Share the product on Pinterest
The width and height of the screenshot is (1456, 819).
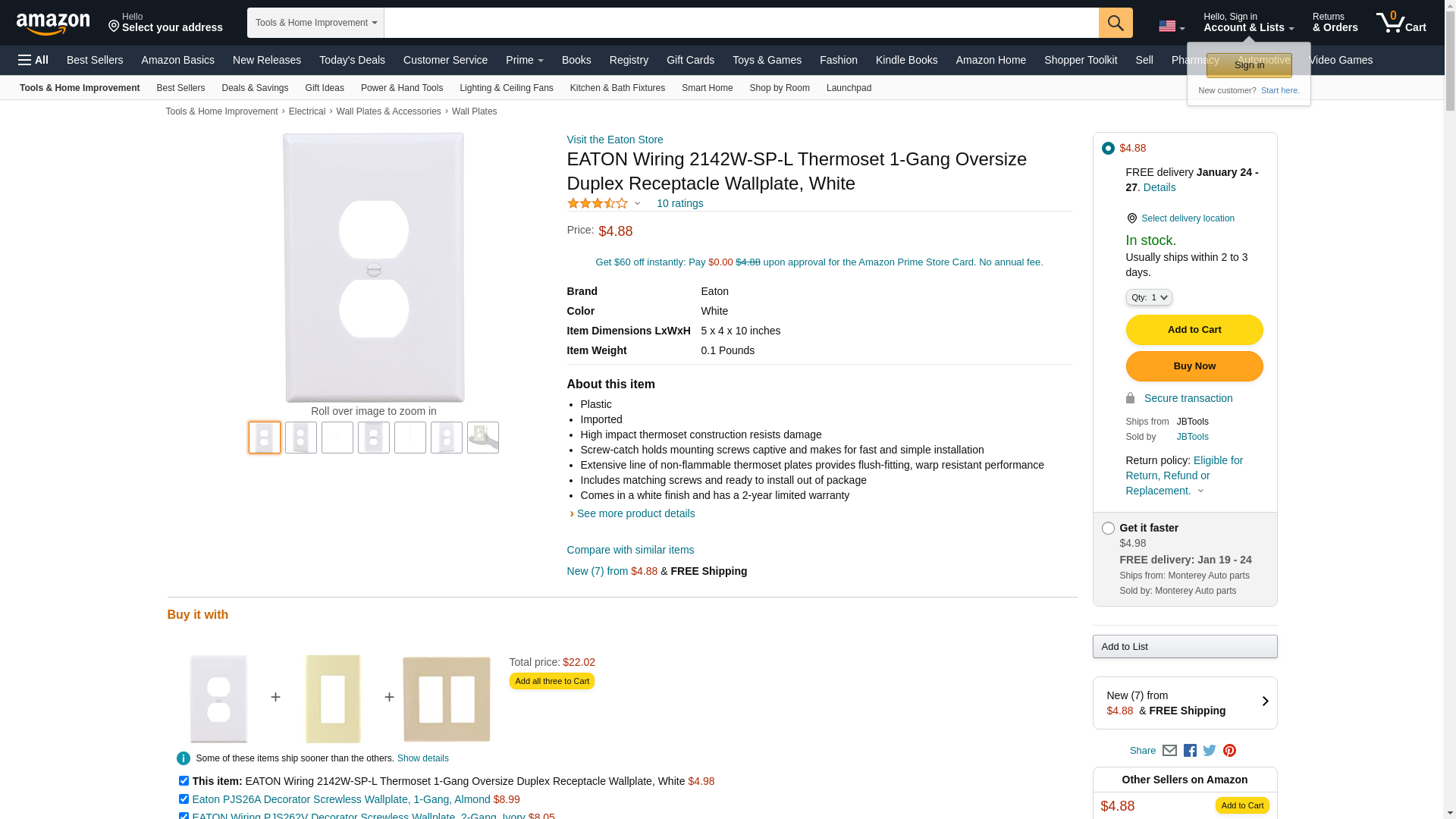coord(1229,751)
